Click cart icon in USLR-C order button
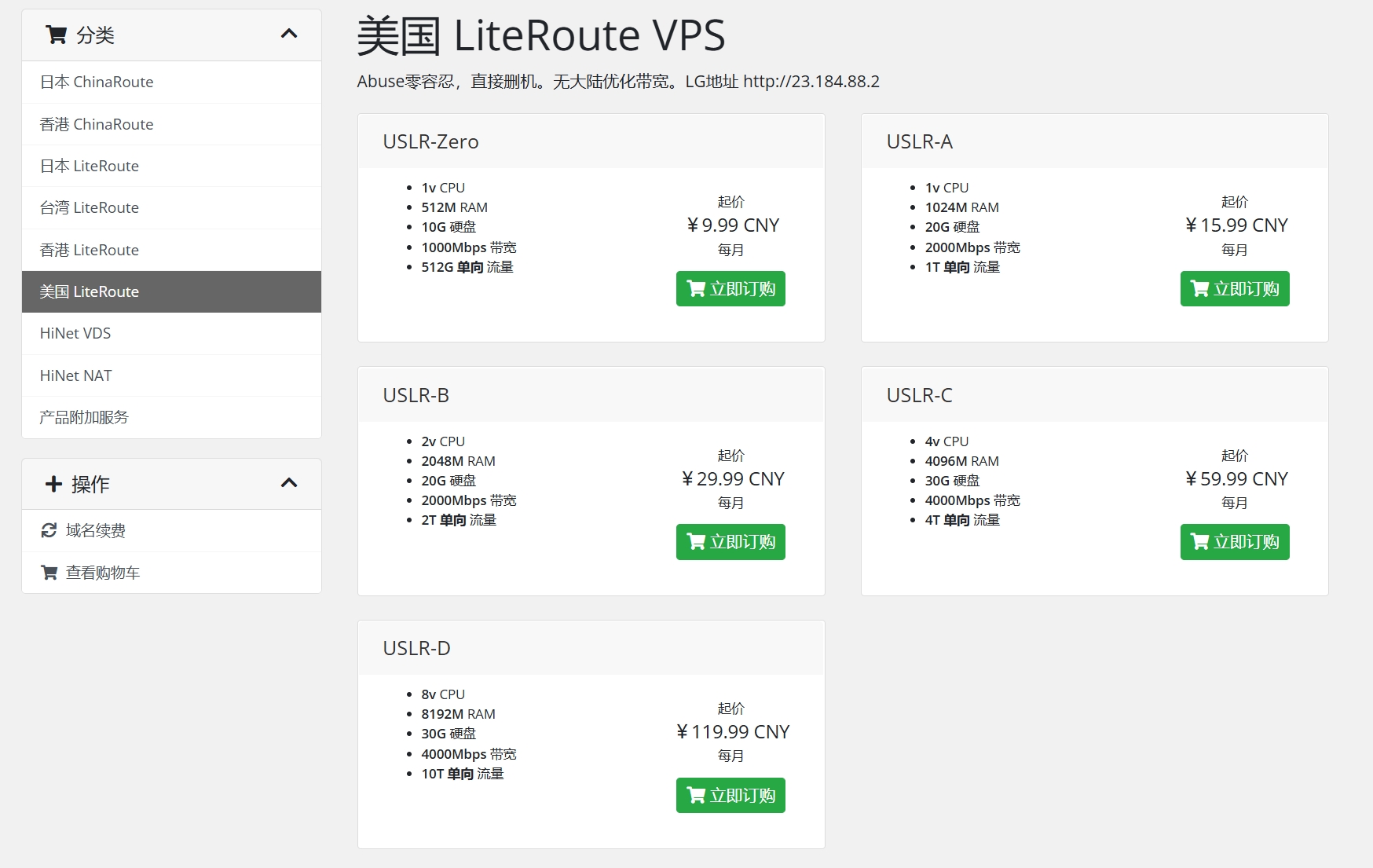The image size is (1373, 868). click(1199, 542)
